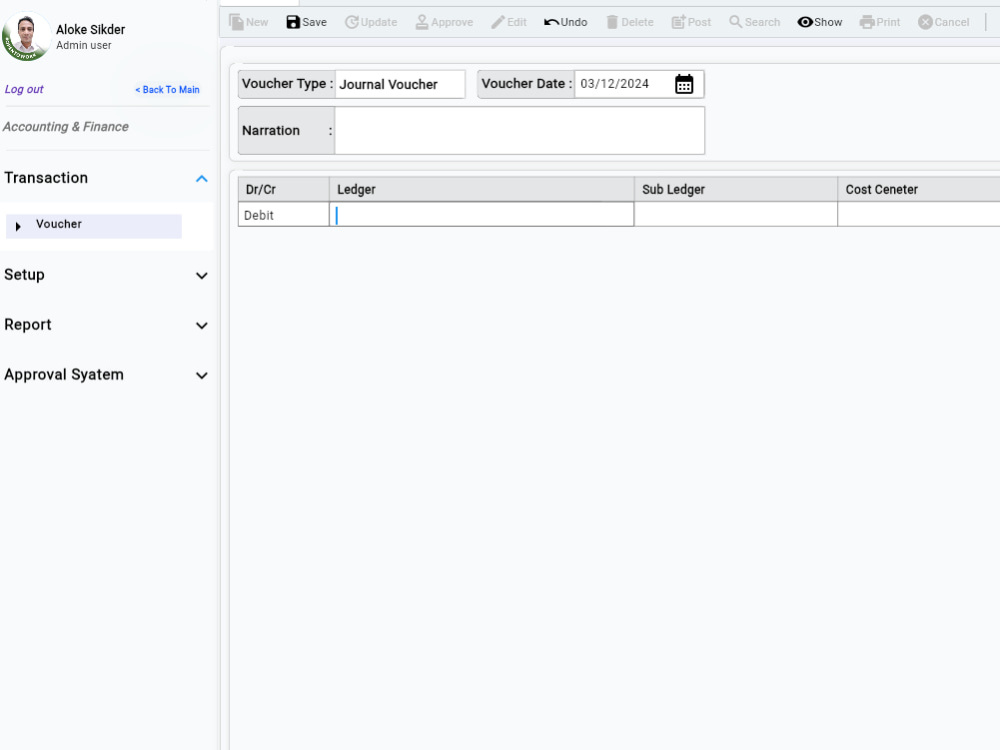Click the Back To Main link
1000x750 pixels.
[167, 90]
